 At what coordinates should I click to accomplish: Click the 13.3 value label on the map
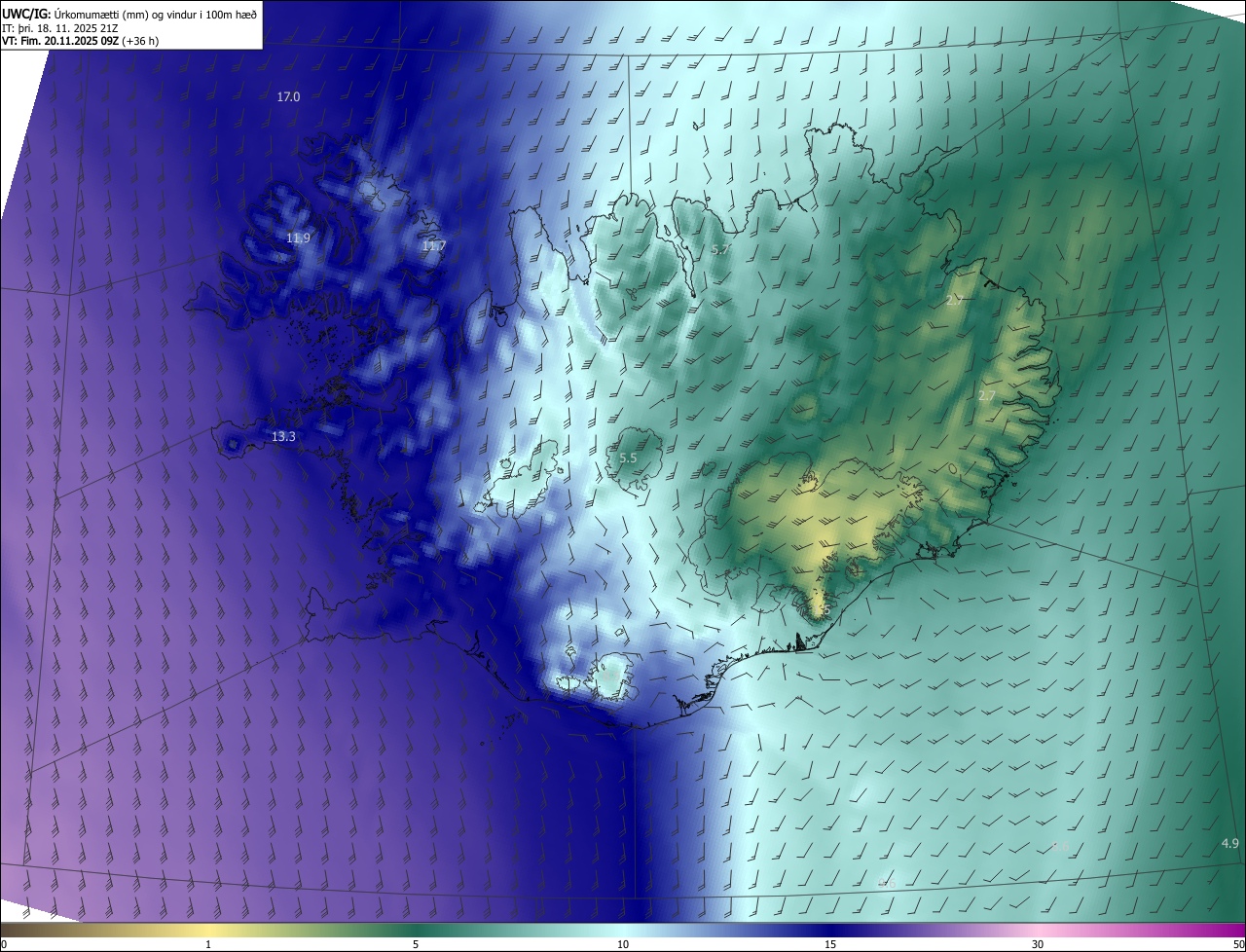pos(283,437)
